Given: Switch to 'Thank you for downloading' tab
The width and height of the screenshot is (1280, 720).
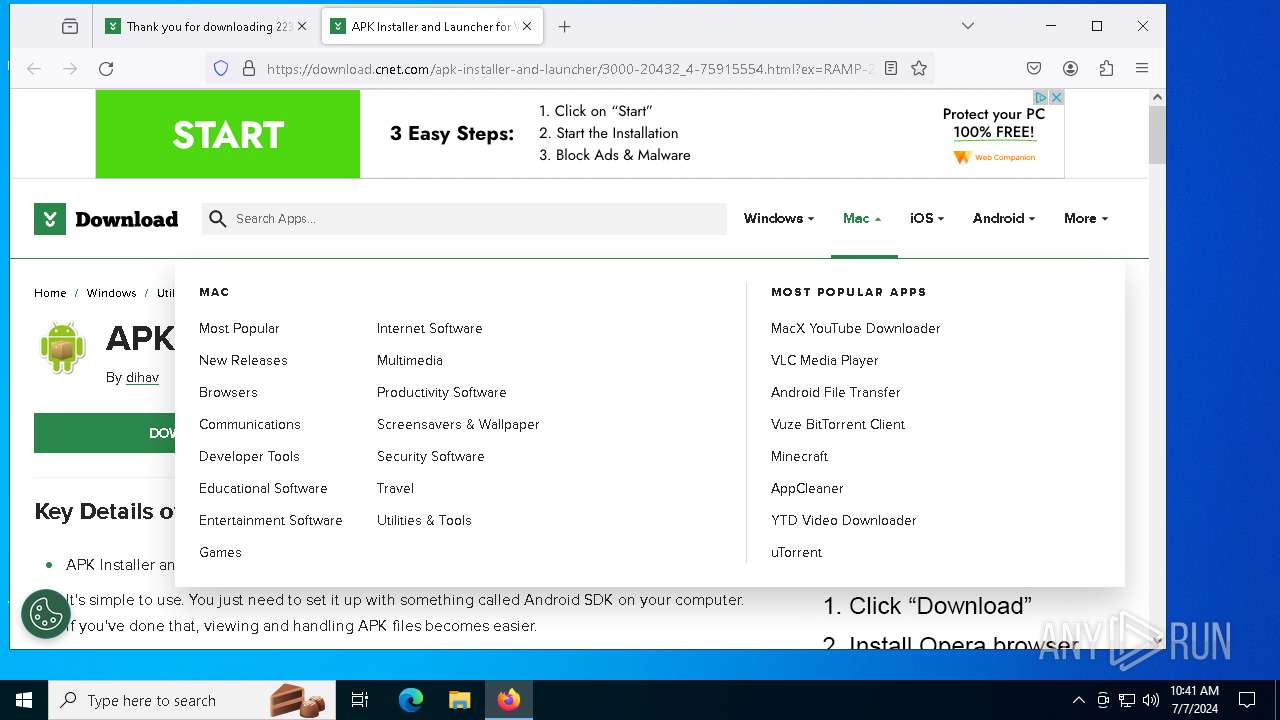Looking at the screenshot, I should pyautogui.click(x=207, y=27).
